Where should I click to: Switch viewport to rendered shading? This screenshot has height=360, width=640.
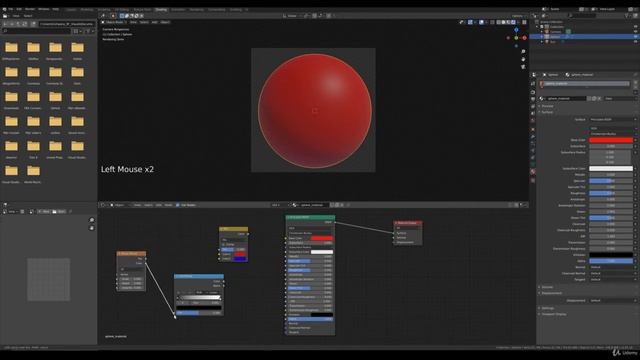(x=513, y=22)
